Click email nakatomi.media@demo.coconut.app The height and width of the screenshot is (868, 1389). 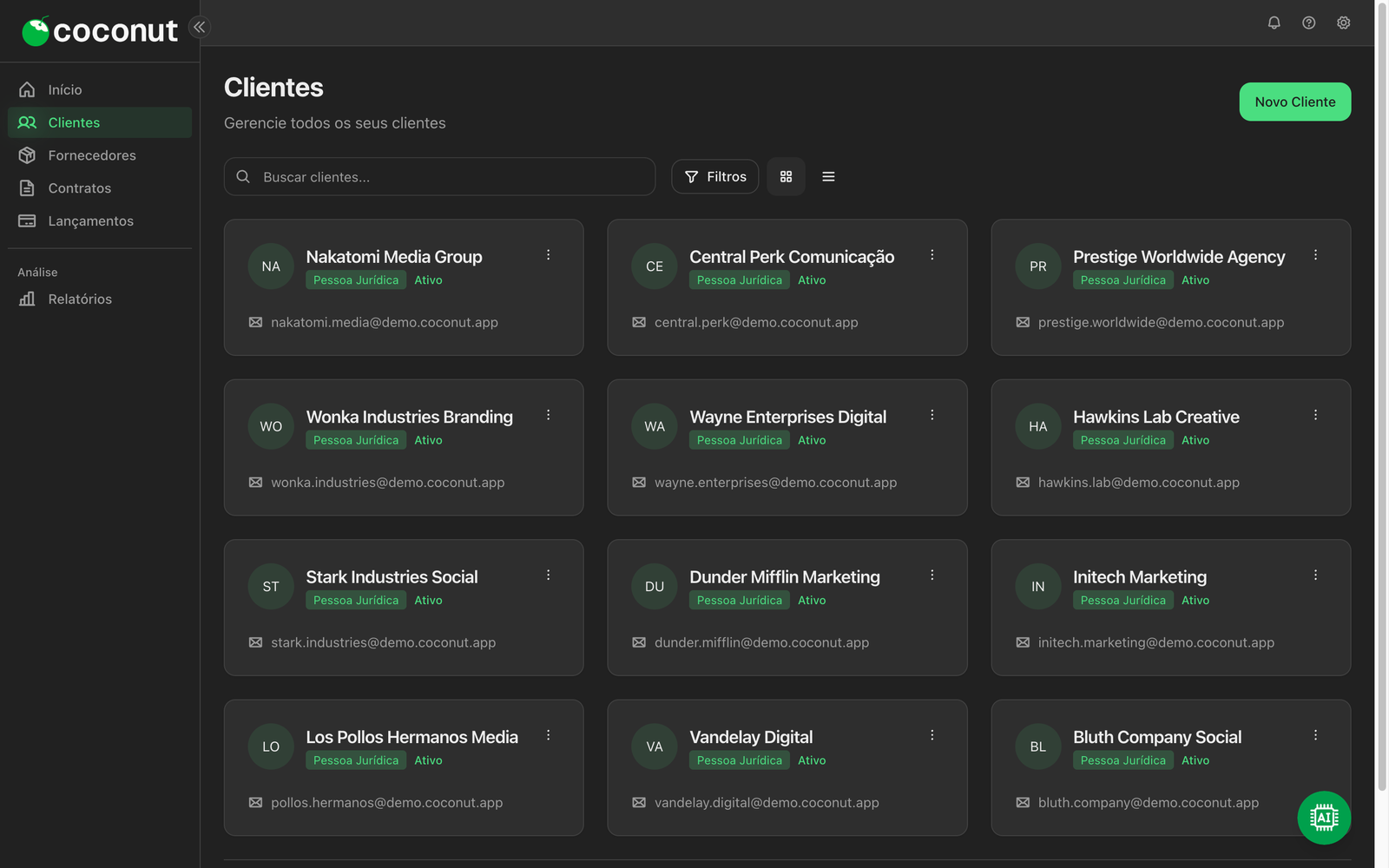385,322
